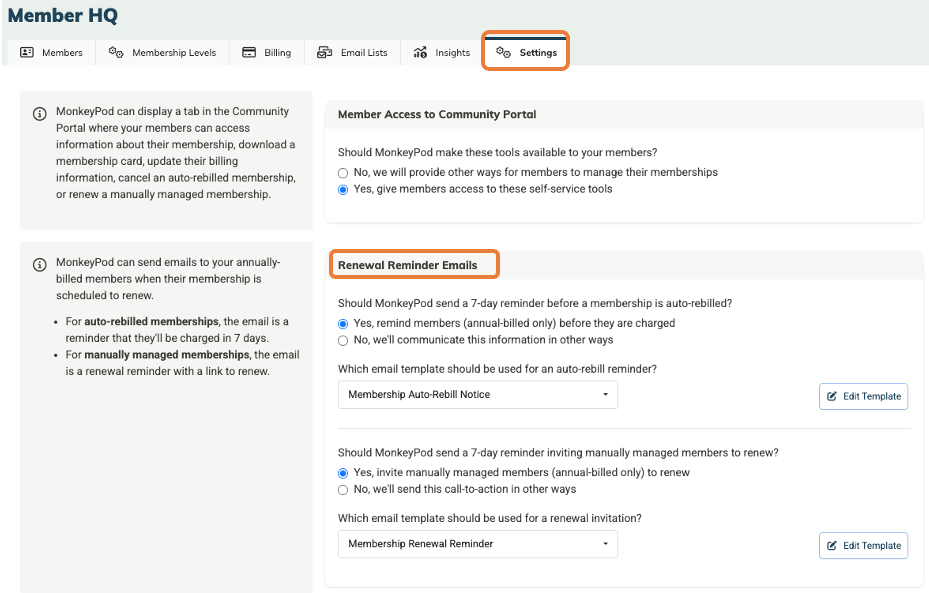Click the Members ID card icon
Screen dimensions: 929x593
(x=27, y=52)
